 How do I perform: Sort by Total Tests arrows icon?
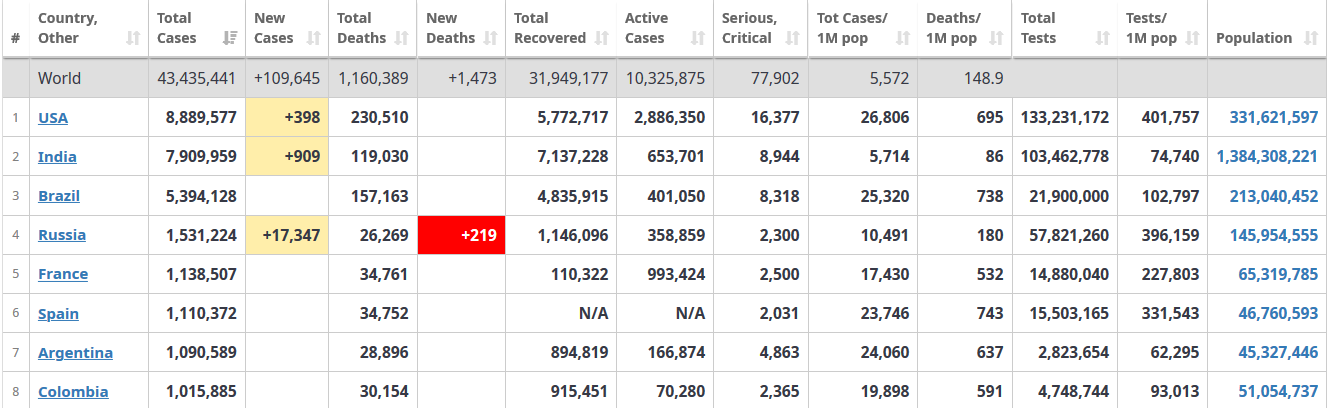(1103, 38)
